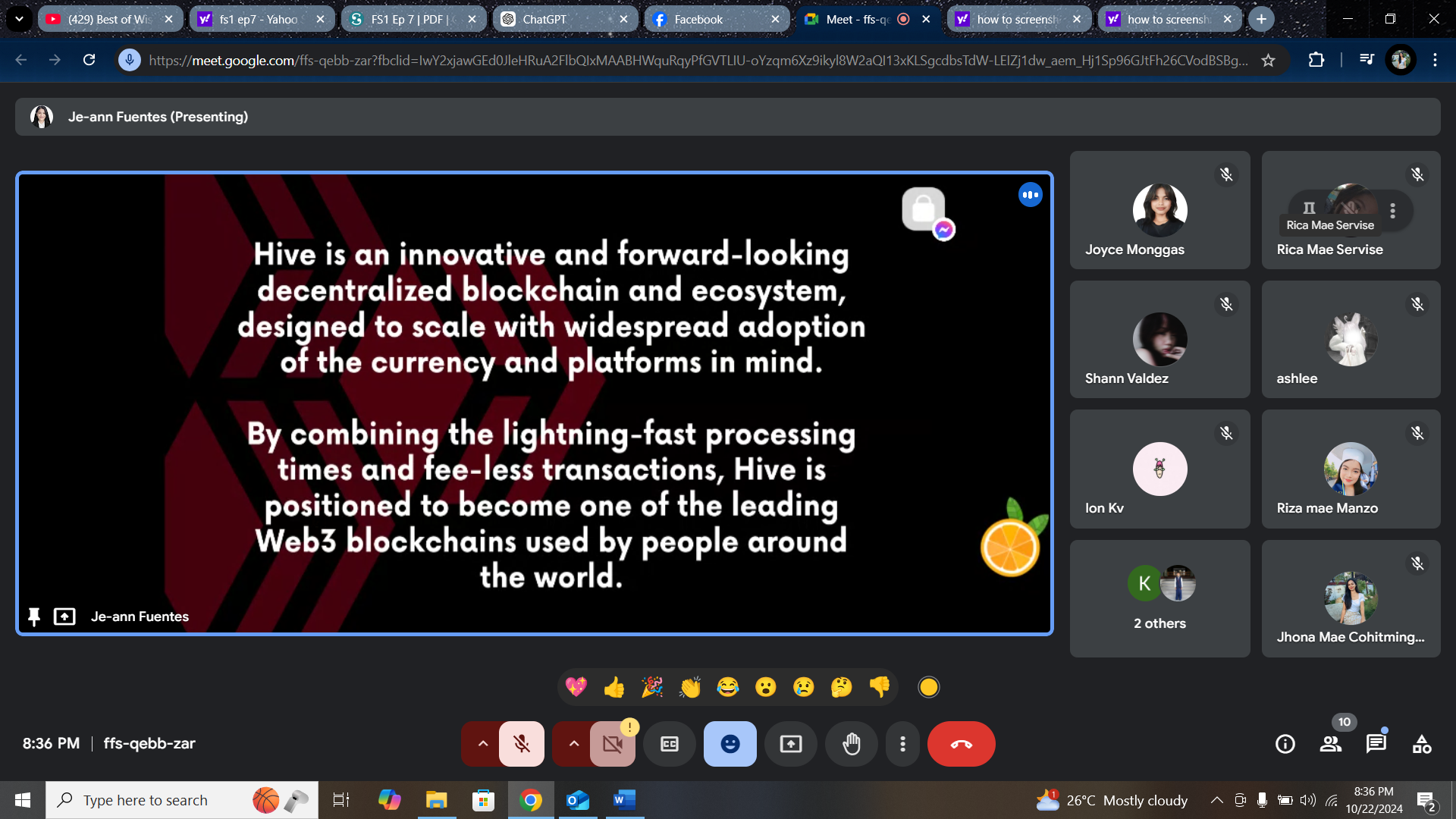The width and height of the screenshot is (1456, 819).
Task: Send clapping hands reaction
Action: point(690,687)
